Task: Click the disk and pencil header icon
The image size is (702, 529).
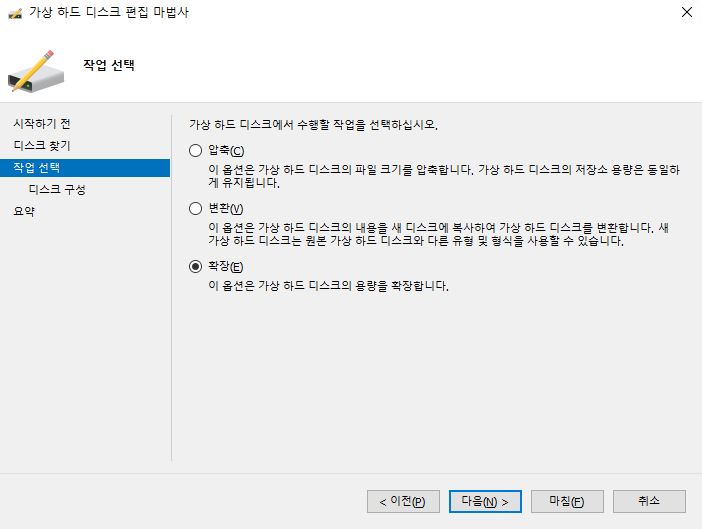Action: click(38, 67)
